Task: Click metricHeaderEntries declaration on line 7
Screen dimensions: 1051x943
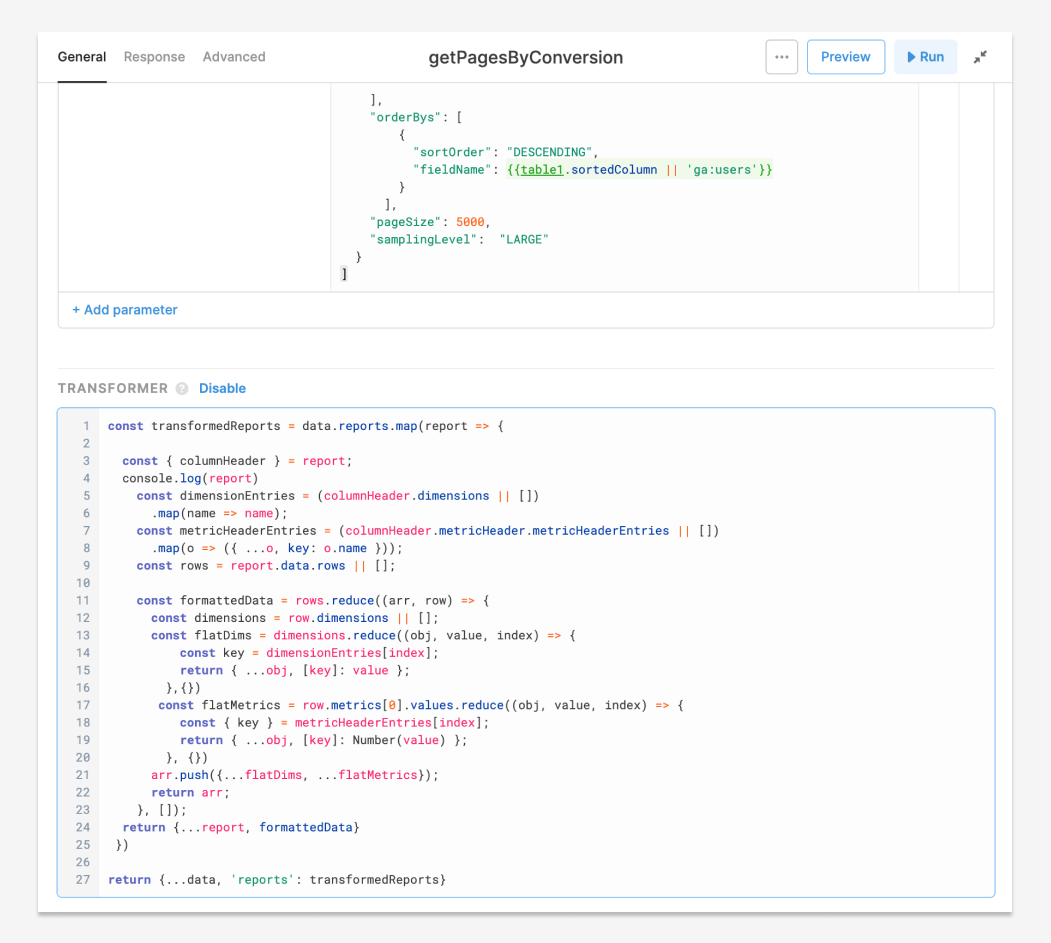Action: point(428,531)
